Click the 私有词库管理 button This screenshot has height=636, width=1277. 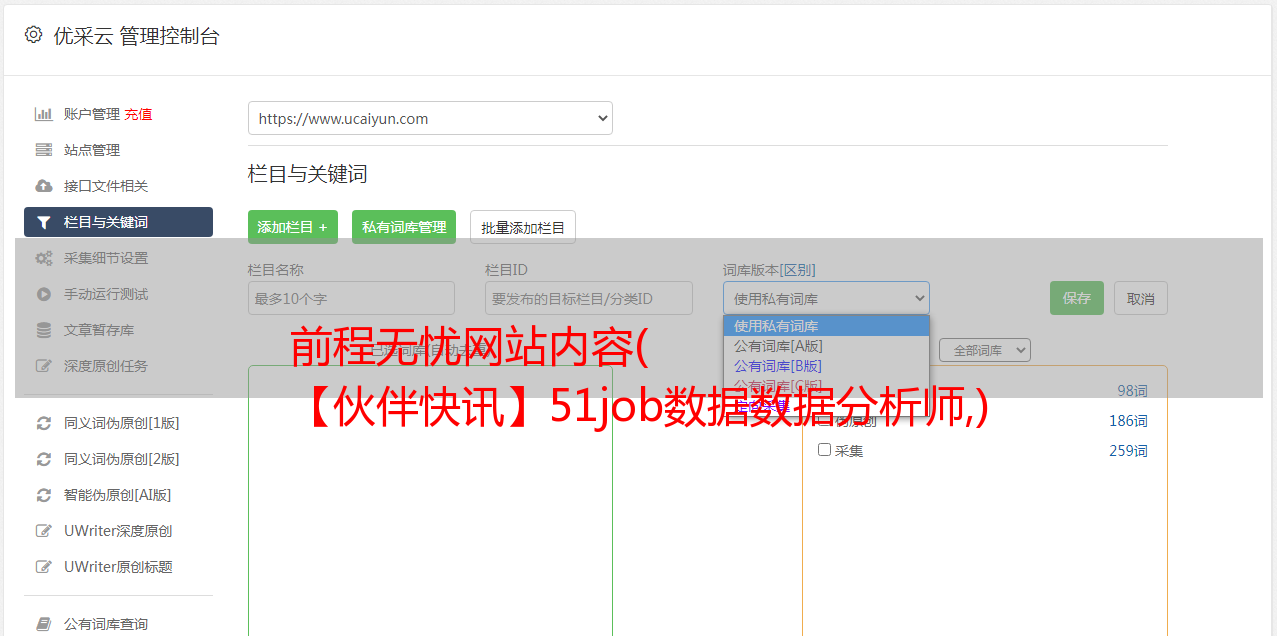pos(404,227)
